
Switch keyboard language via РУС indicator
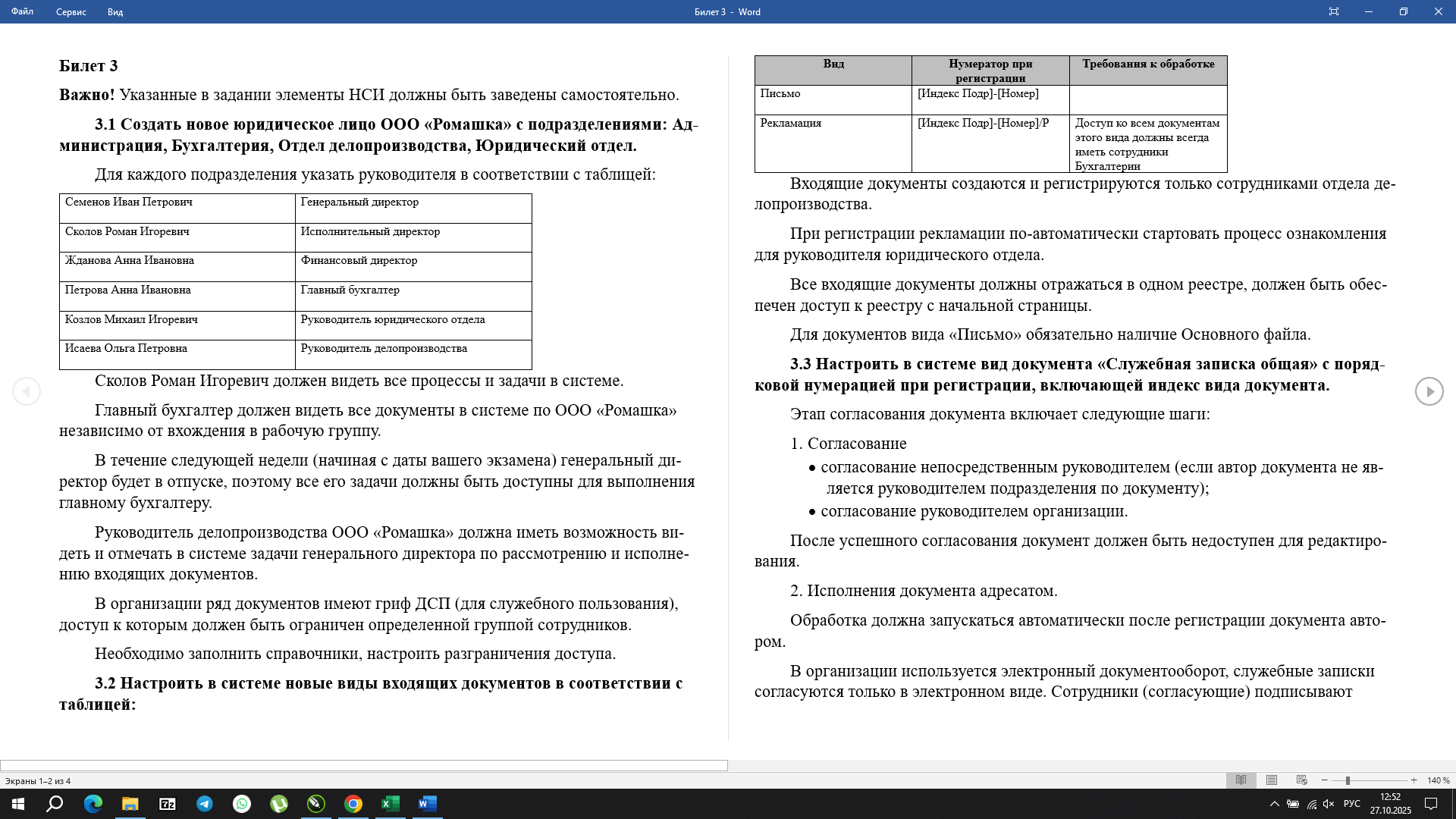1353,805
